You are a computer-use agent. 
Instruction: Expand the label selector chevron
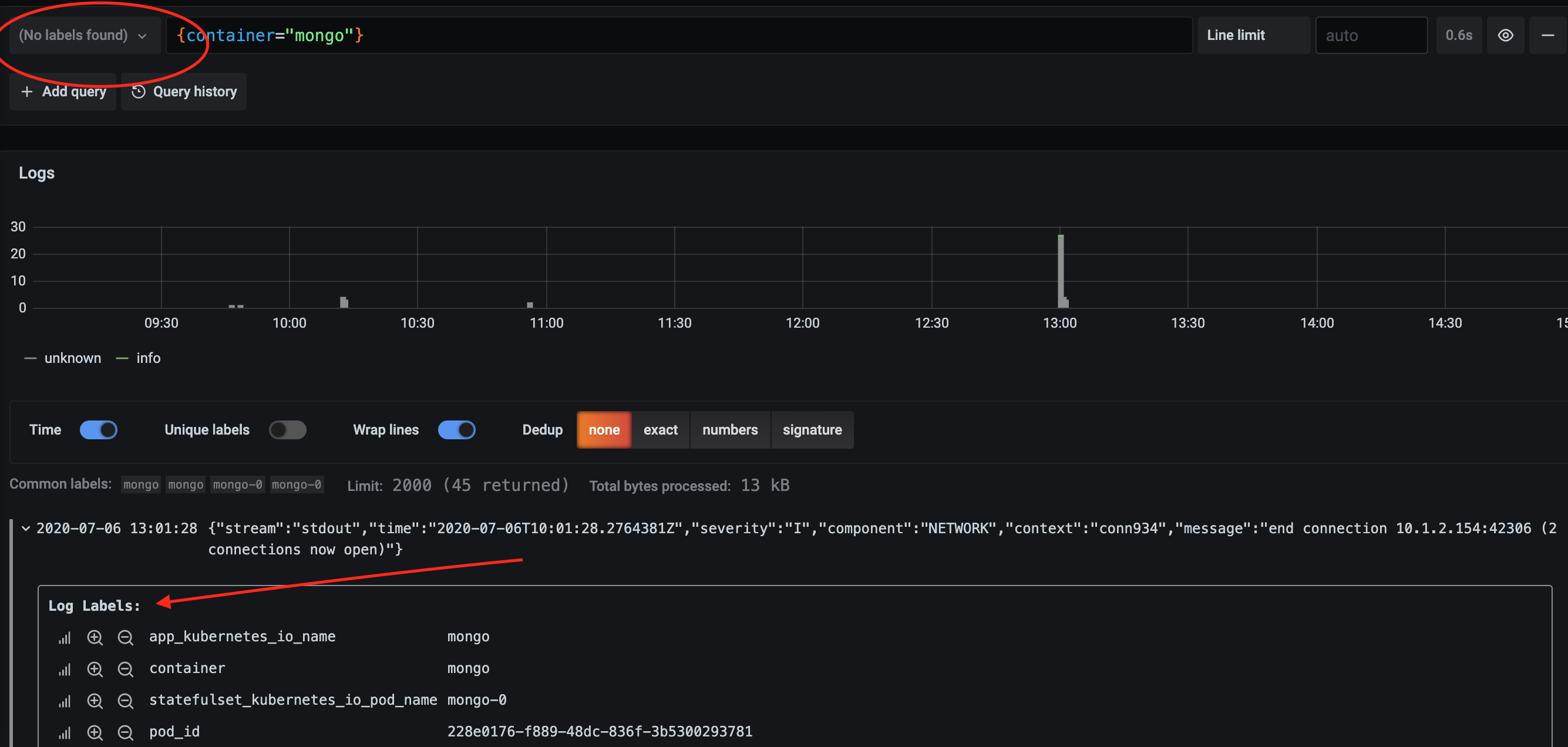(143, 35)
